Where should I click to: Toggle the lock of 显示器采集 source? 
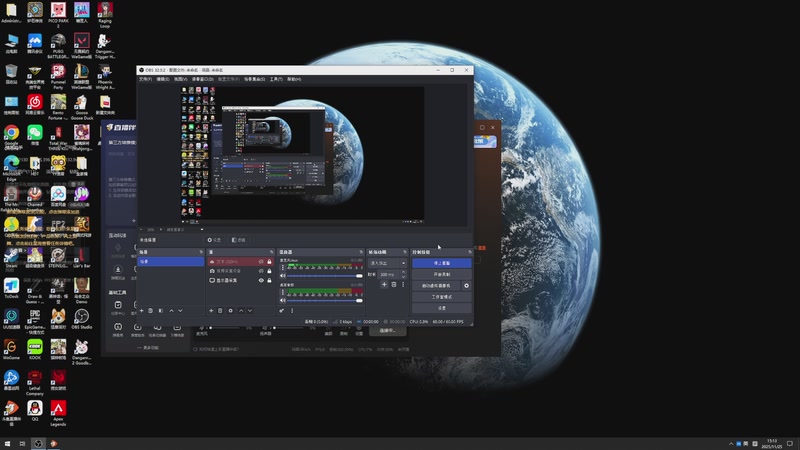(269, 281)
